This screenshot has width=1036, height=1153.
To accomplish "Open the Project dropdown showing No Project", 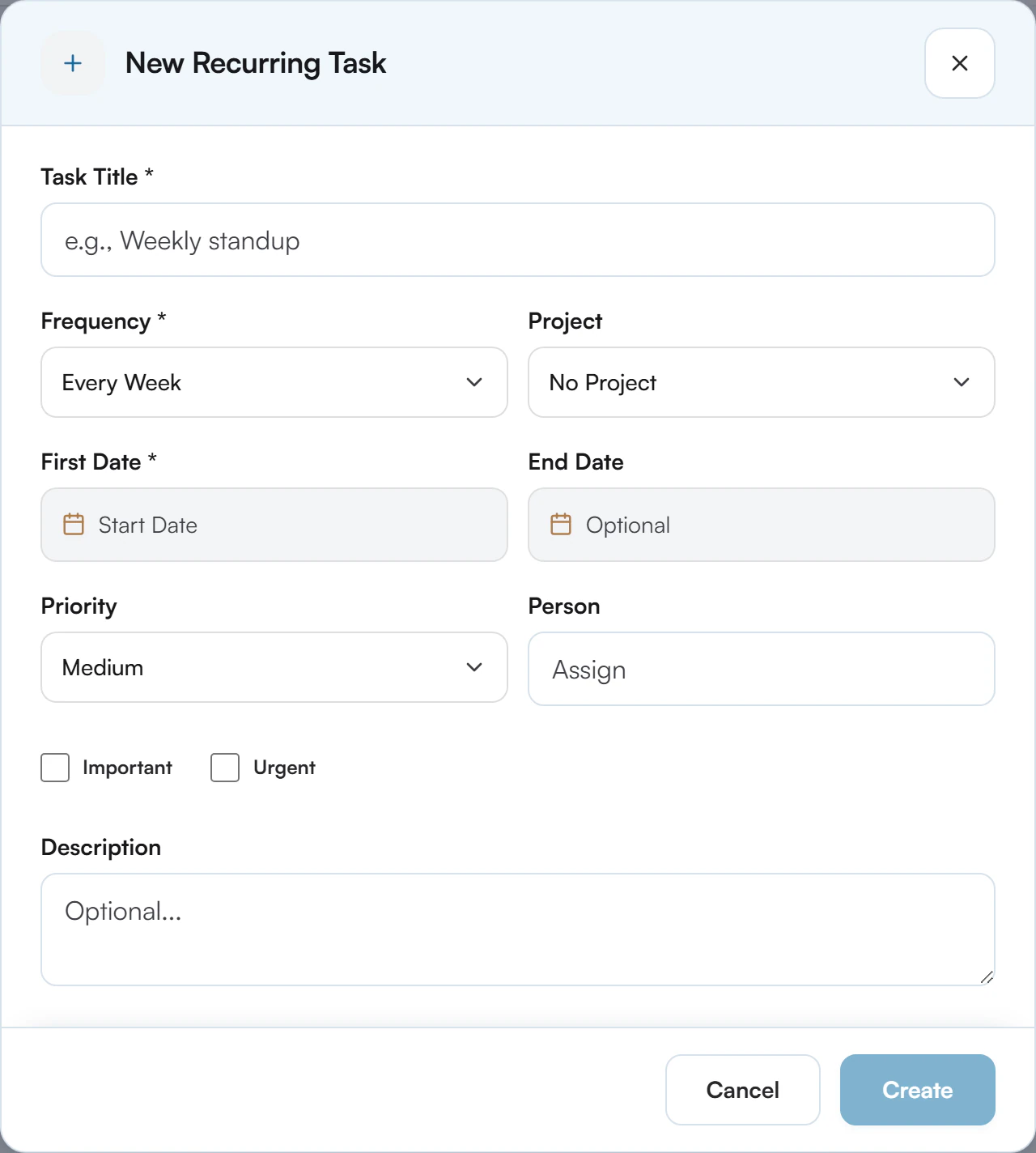I will point(762,382).
